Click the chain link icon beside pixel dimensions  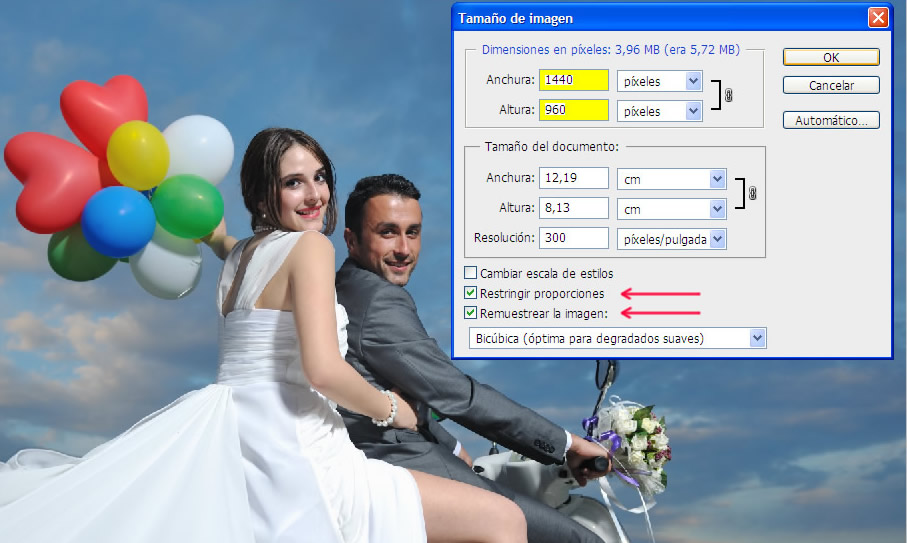(728, 96)
